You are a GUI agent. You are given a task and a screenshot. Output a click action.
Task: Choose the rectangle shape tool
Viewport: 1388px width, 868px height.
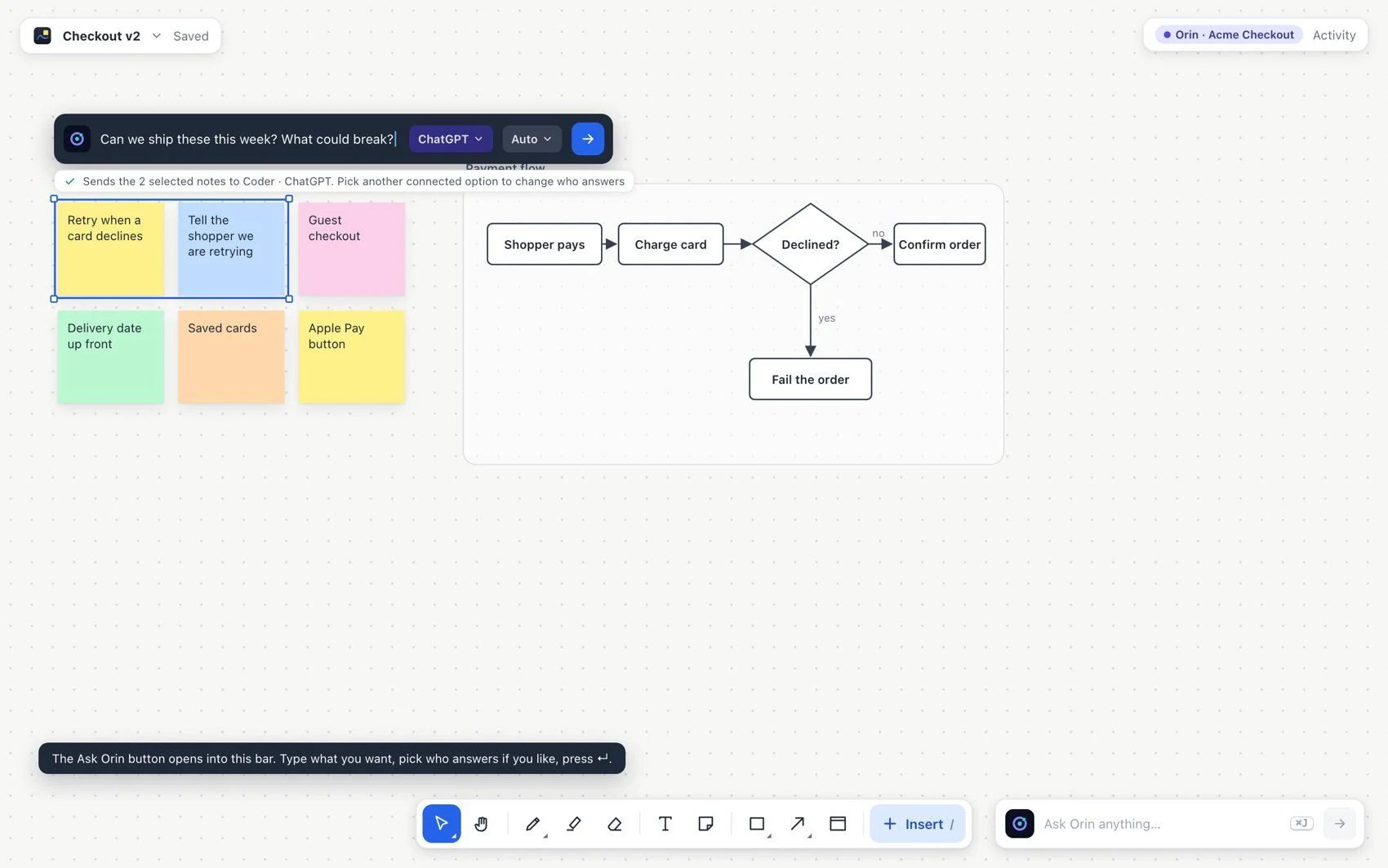point(757,823)
